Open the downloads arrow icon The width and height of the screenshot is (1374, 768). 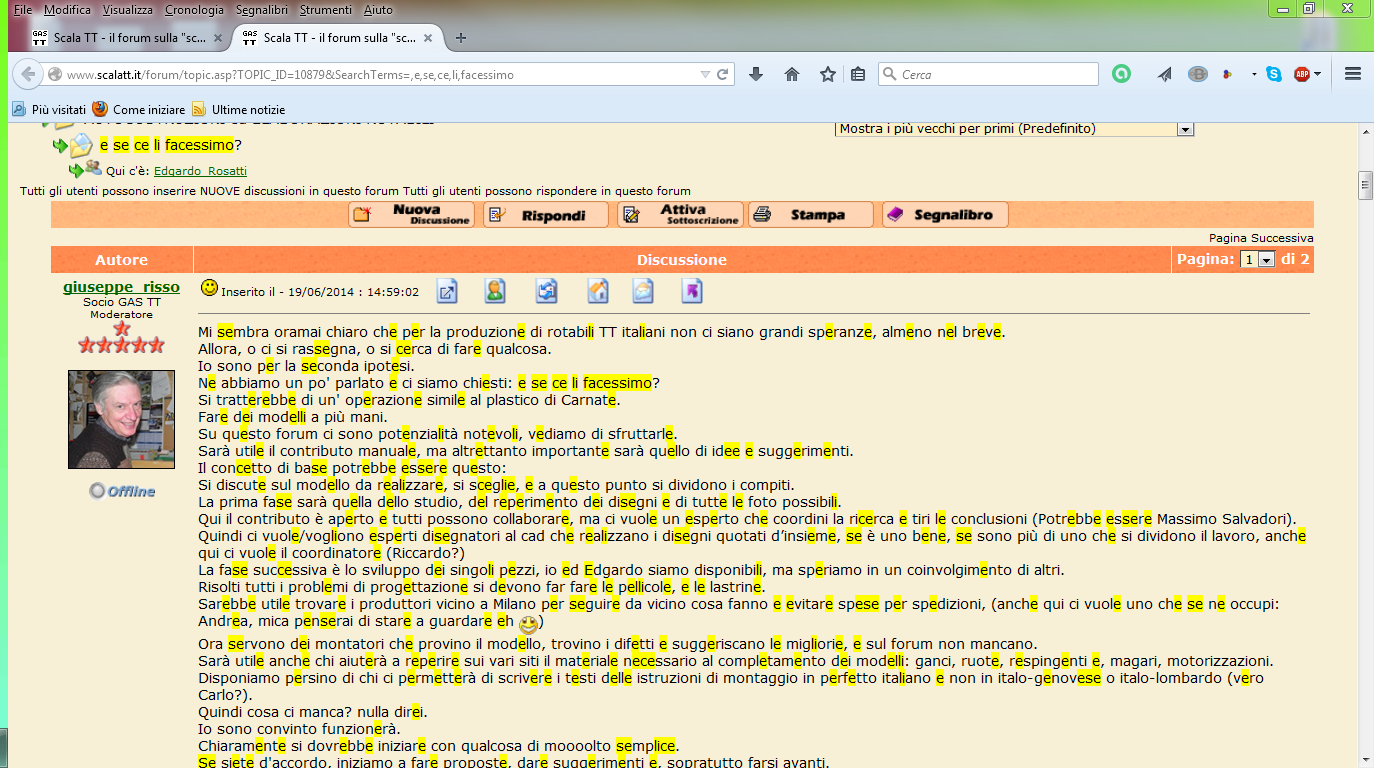click(x=756, y=75)
